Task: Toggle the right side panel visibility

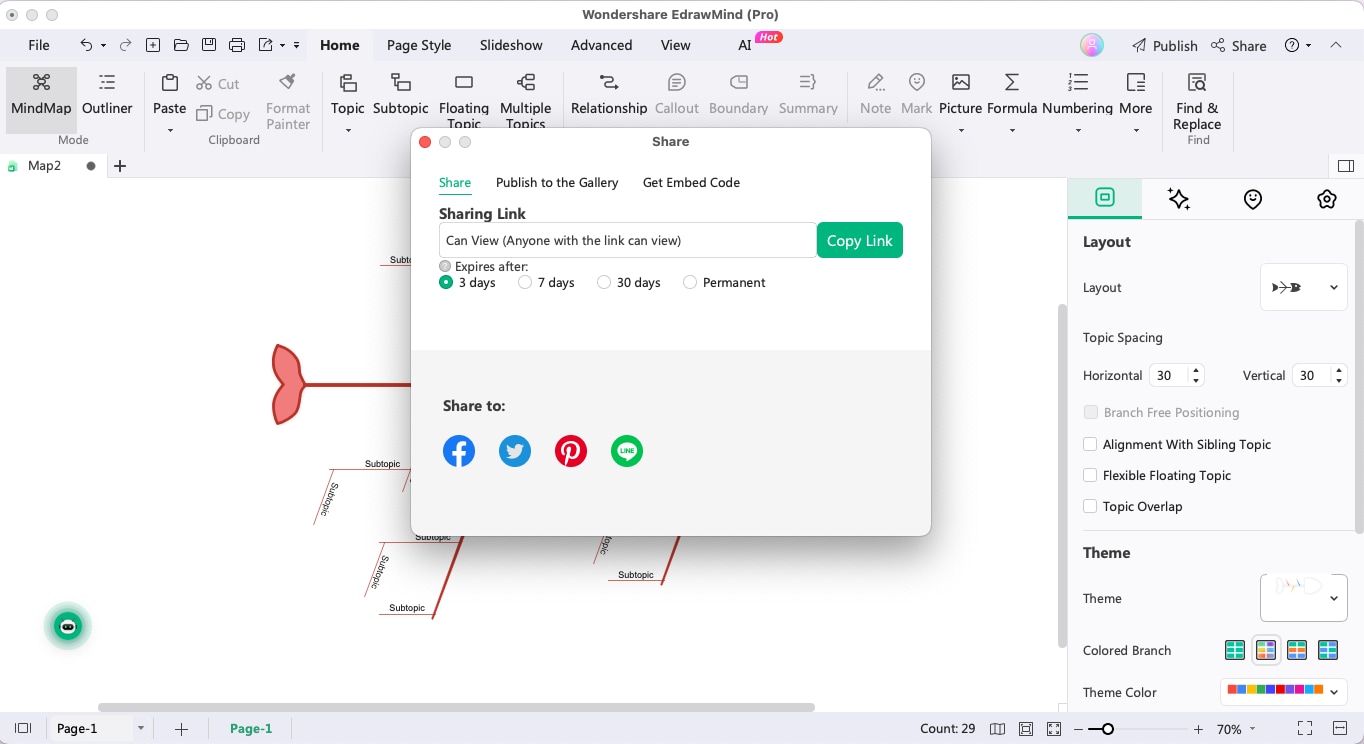Action: (x=1345, y=166)
